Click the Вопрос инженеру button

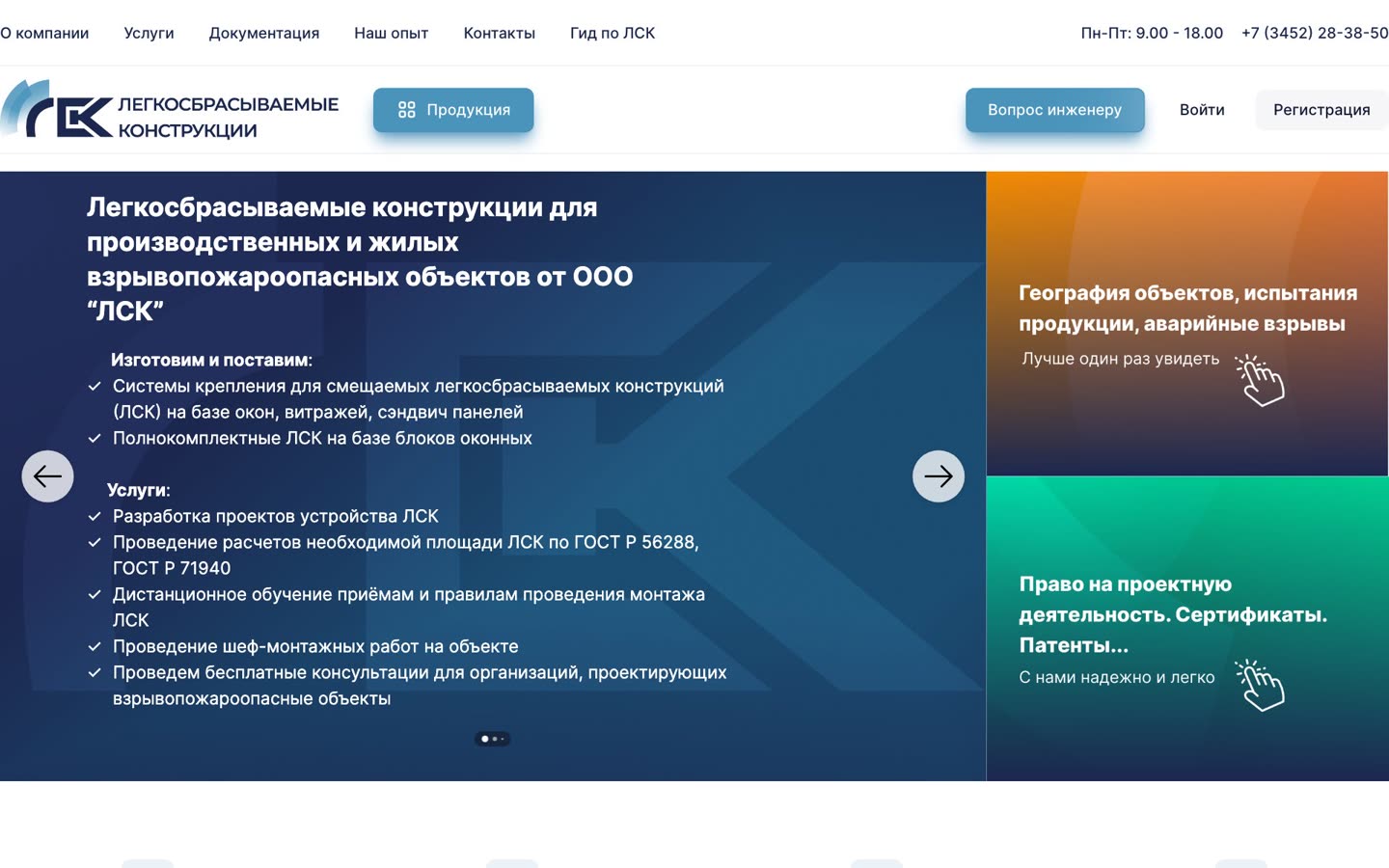click(1054, 110)
